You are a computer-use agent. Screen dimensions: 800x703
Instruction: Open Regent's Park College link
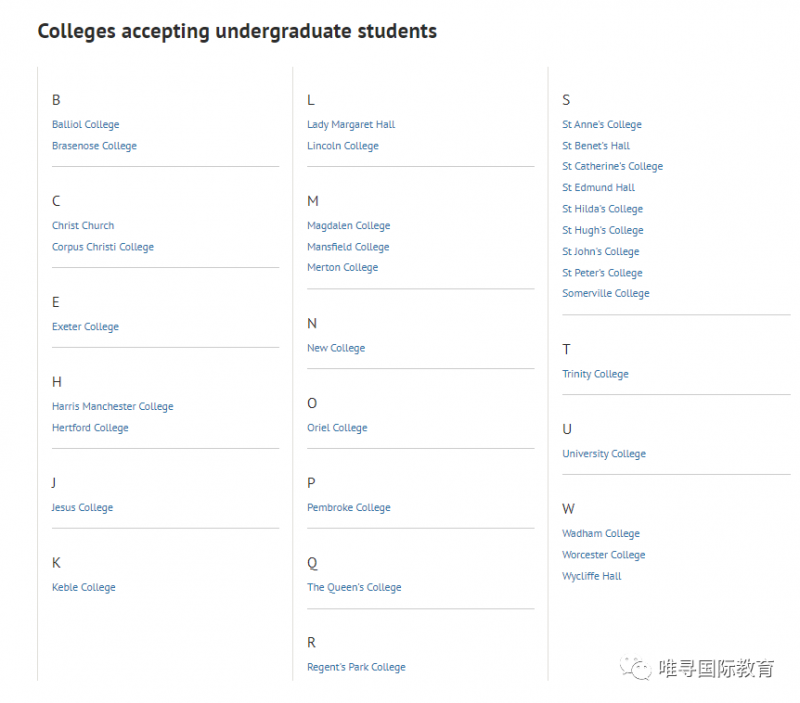tap(356, 667)
